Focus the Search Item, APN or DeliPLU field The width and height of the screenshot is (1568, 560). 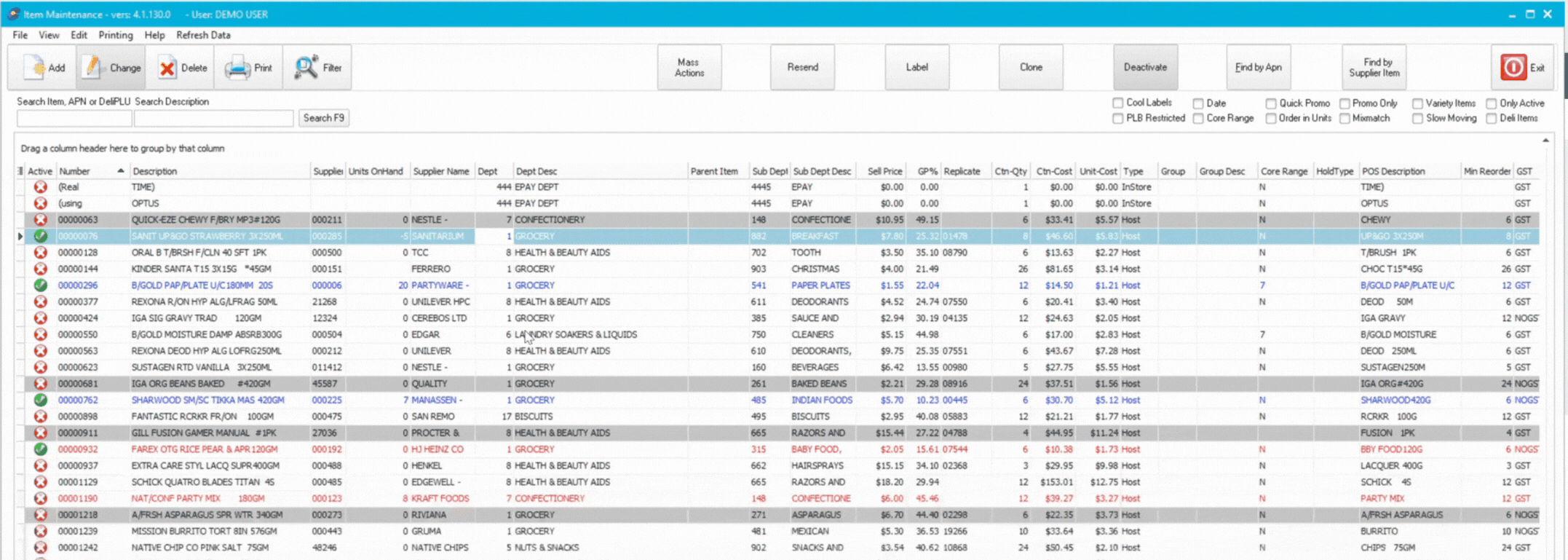click(74, 118)
